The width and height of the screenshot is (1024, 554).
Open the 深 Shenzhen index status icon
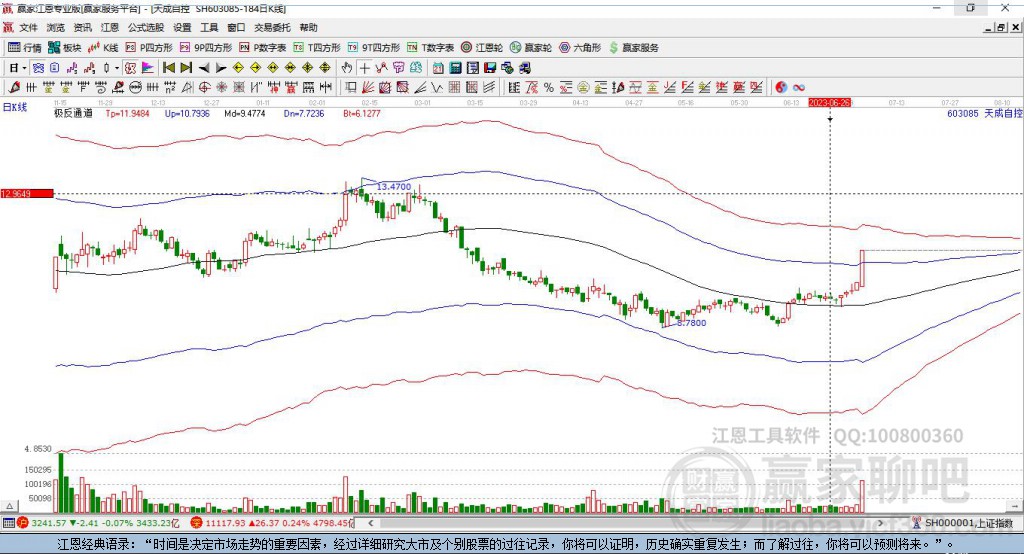[x=197, y=523]
